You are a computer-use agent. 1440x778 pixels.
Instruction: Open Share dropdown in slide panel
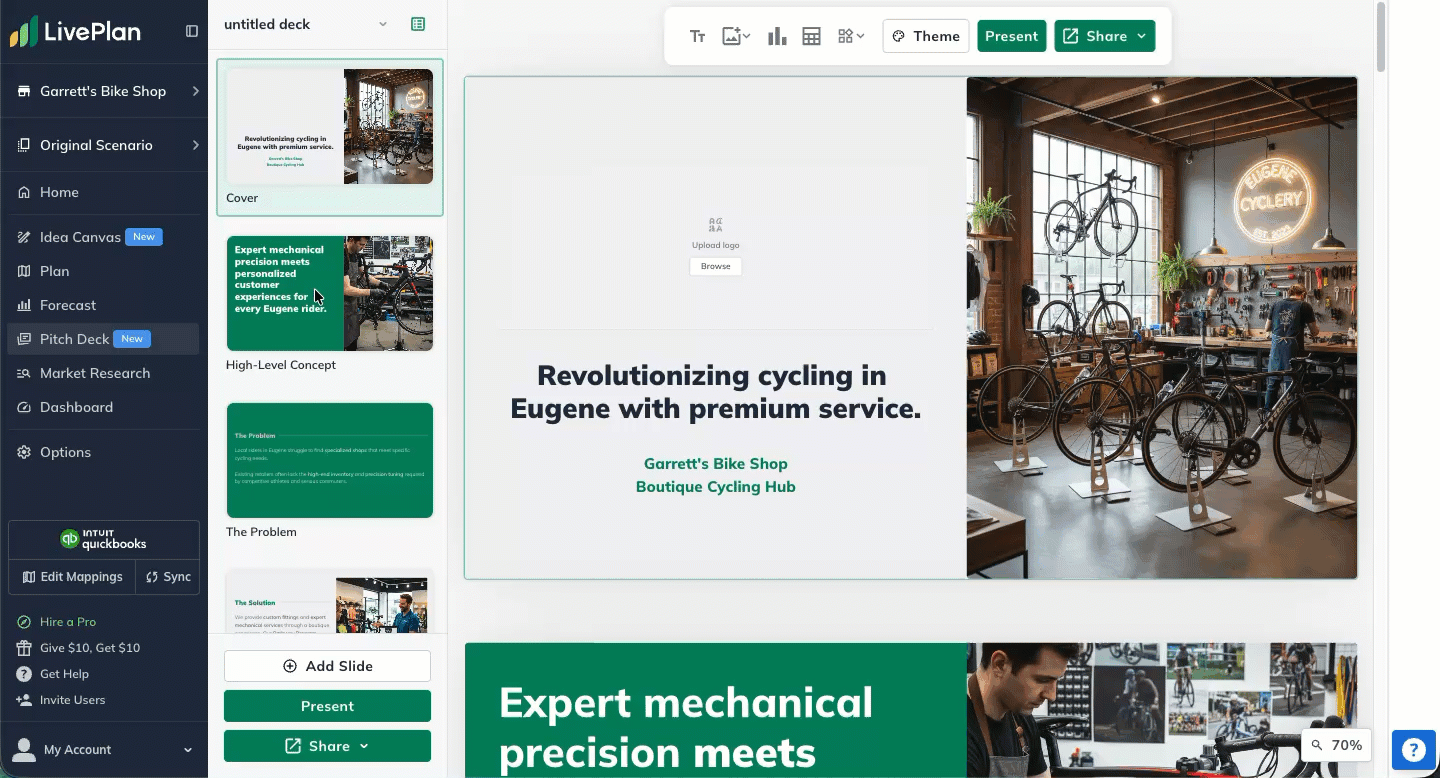[327, 746]
